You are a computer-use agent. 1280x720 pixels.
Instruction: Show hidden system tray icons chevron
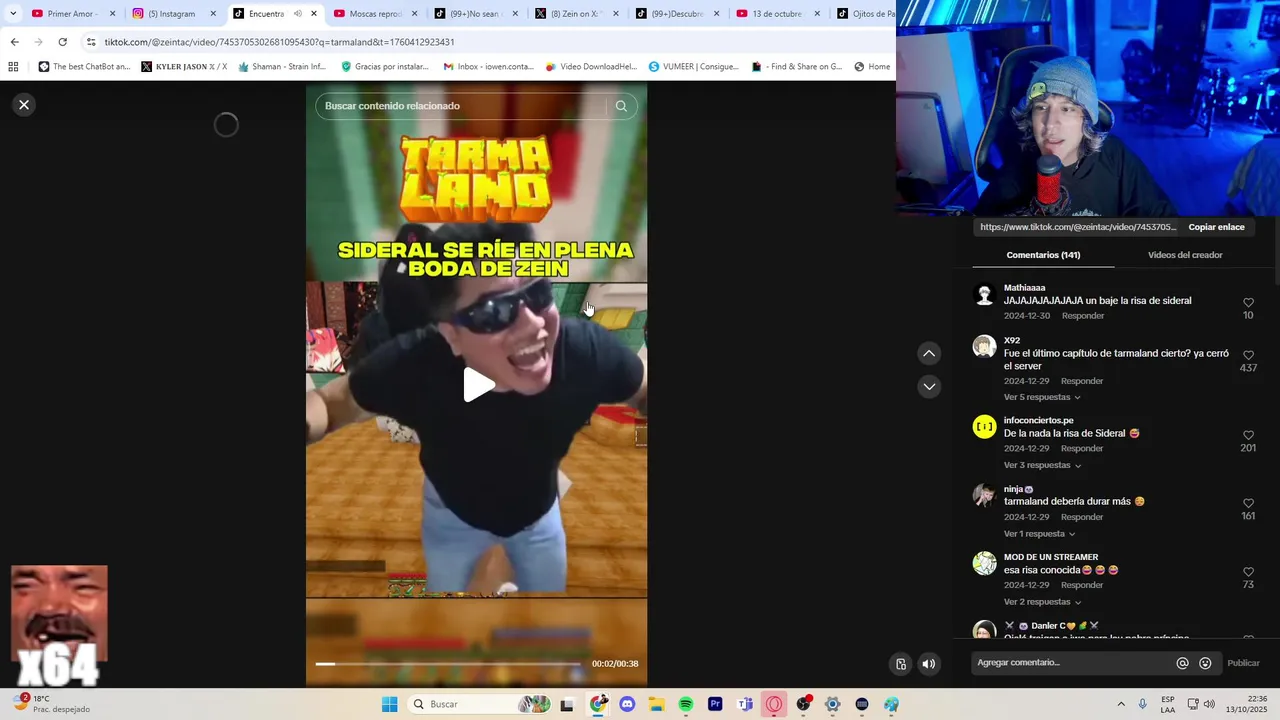(x=1121, y=704)
